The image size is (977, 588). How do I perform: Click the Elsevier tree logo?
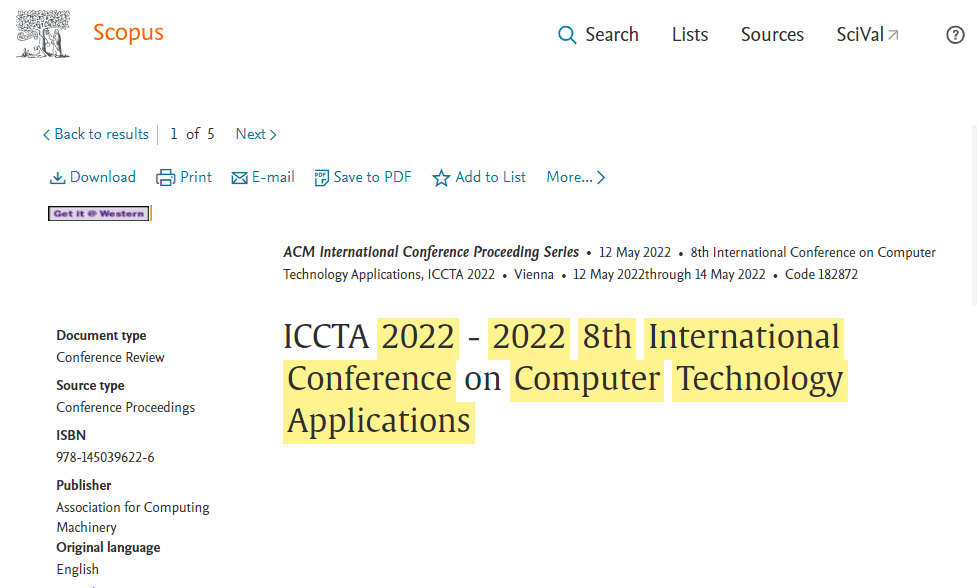pyautogui.click(x=43, y=34)
